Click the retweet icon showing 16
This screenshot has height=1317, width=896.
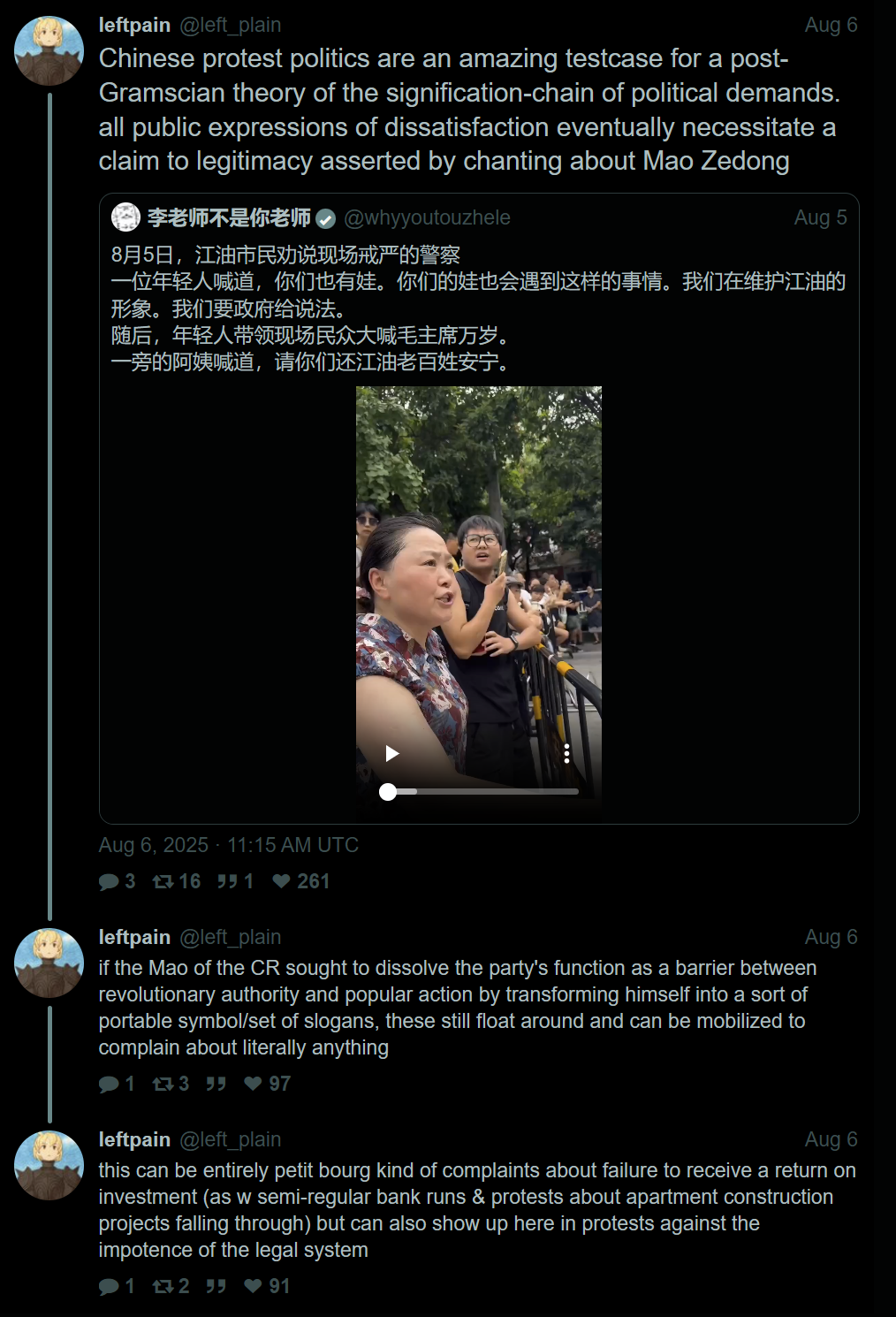[x=163, y=881]
